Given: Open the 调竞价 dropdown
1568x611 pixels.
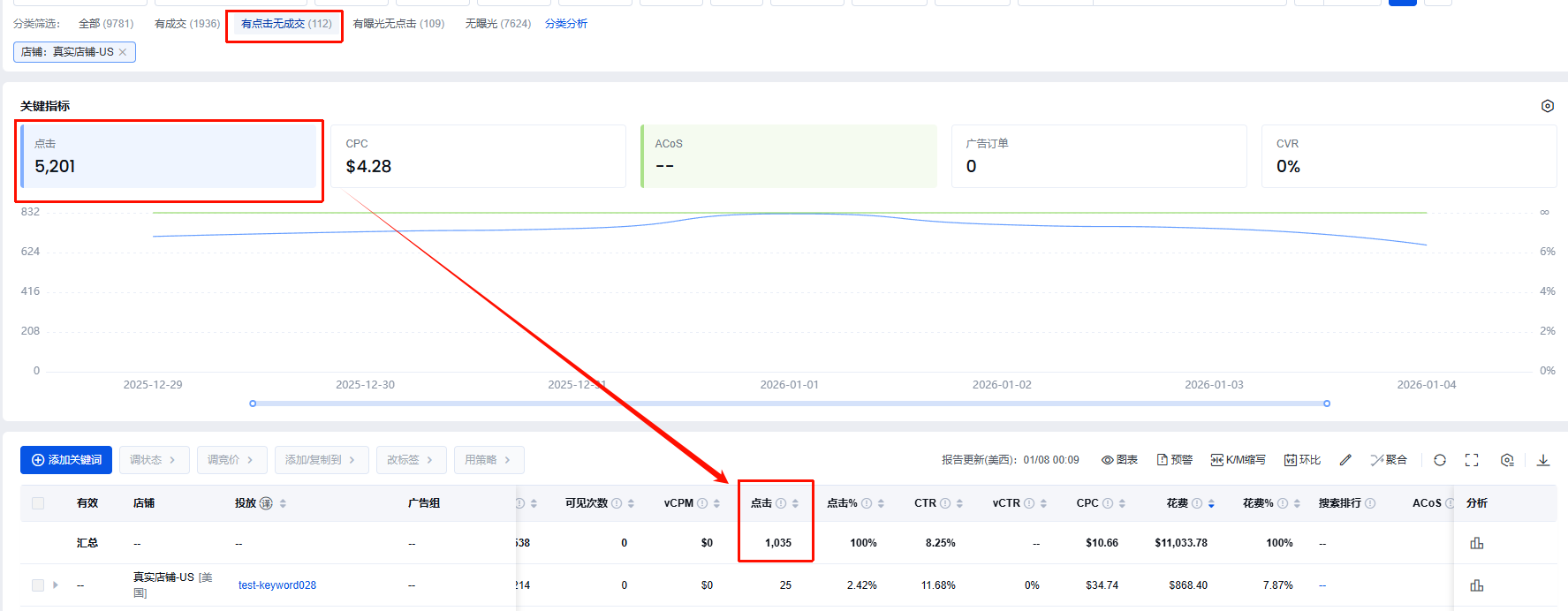Looking at the screenshot, I should coord(231,460).
